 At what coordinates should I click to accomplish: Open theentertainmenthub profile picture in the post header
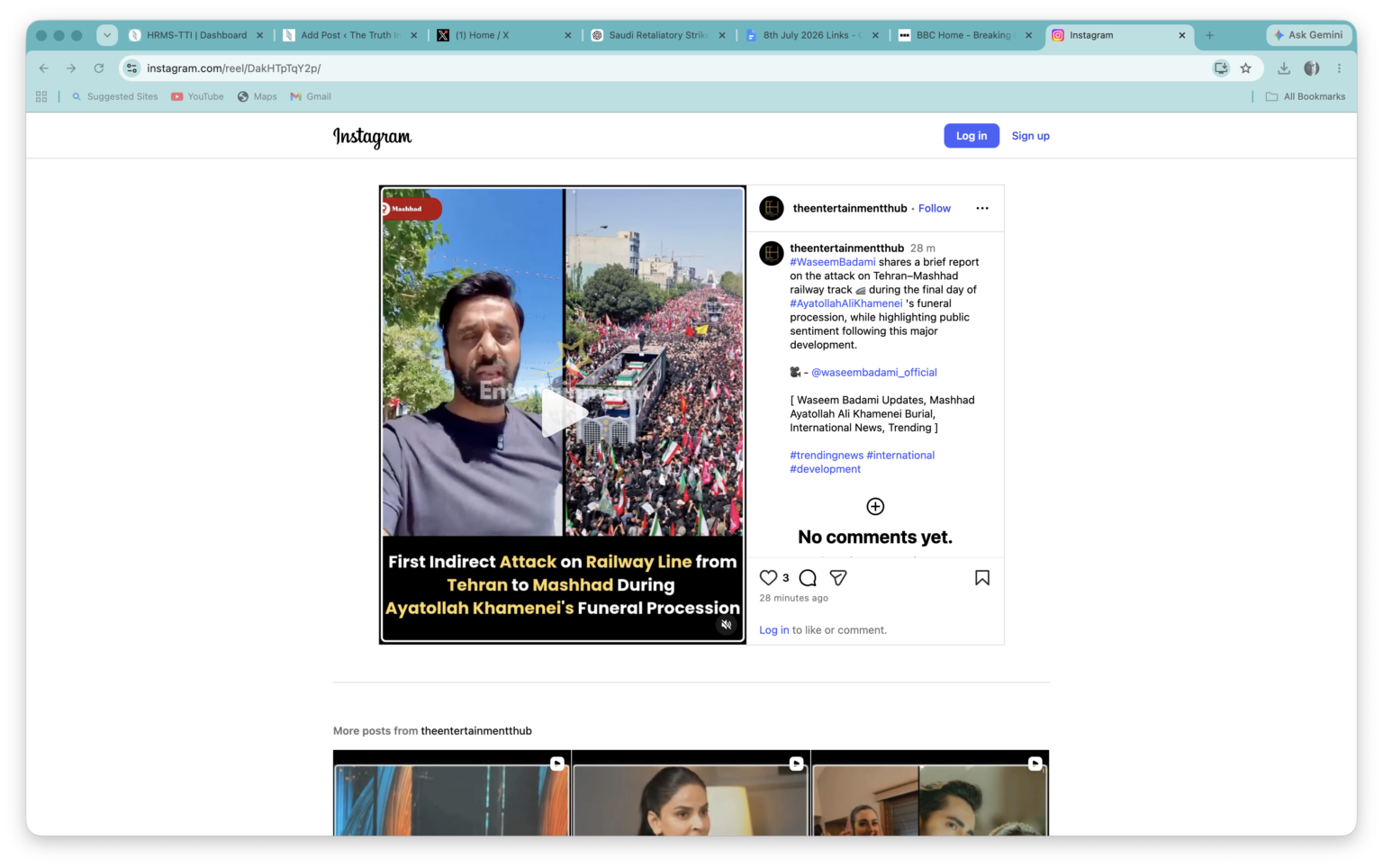point(772,208)
